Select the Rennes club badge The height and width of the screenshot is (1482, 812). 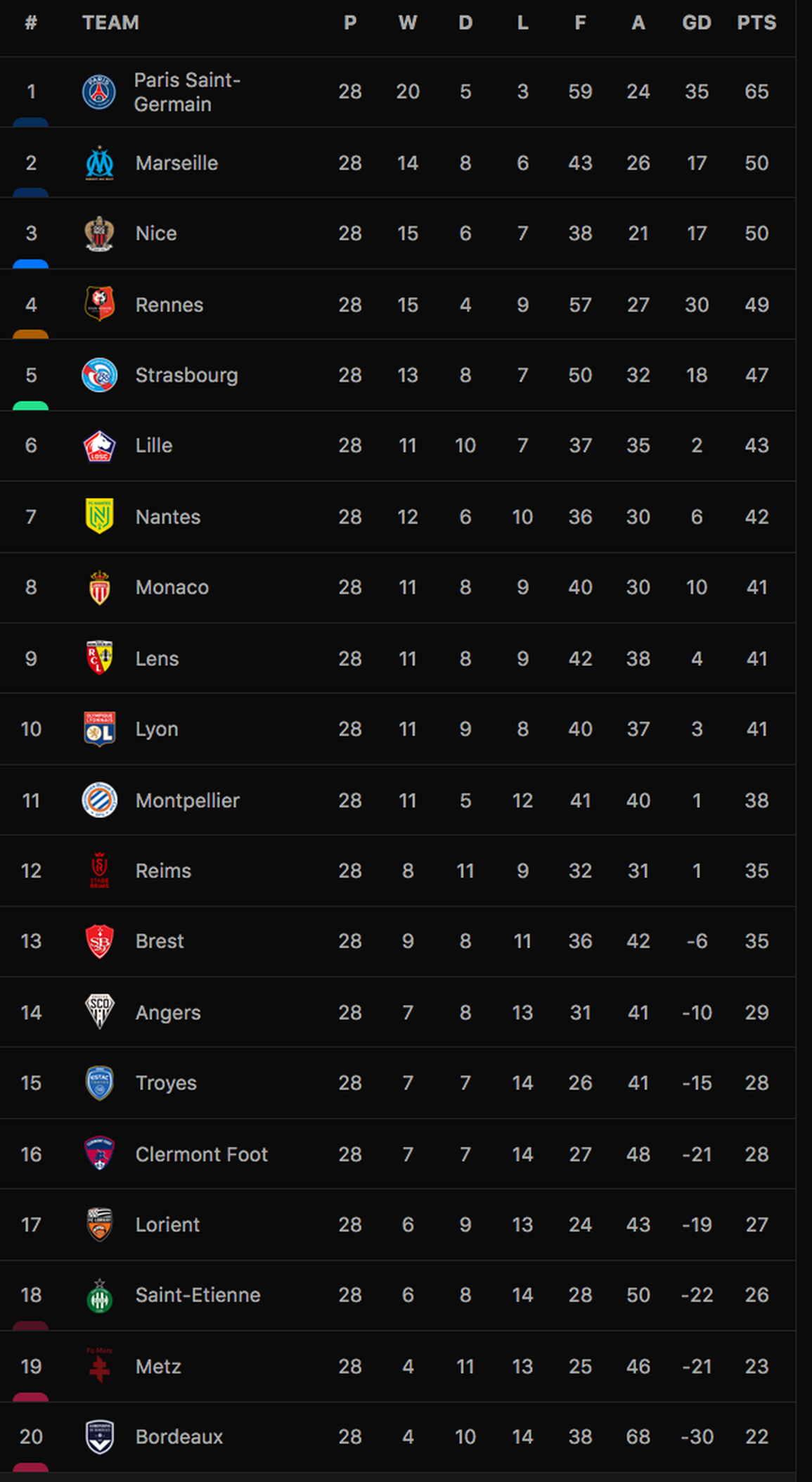click(x=99, y=305)
